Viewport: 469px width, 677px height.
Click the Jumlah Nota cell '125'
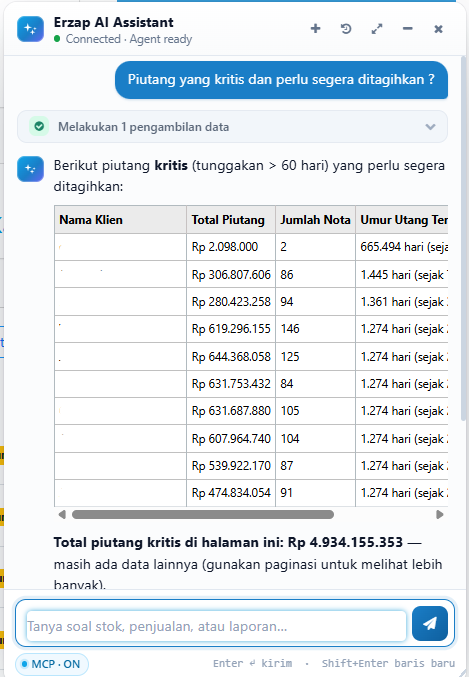[315, 357]
